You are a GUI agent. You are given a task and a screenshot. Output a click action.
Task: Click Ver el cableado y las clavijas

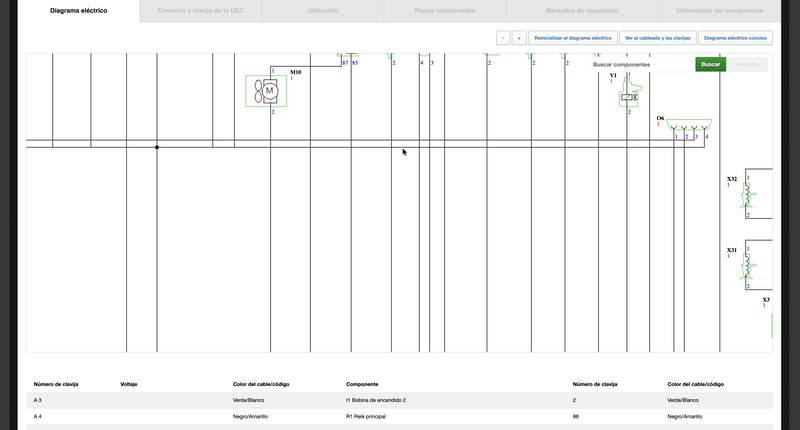[657, 38]
